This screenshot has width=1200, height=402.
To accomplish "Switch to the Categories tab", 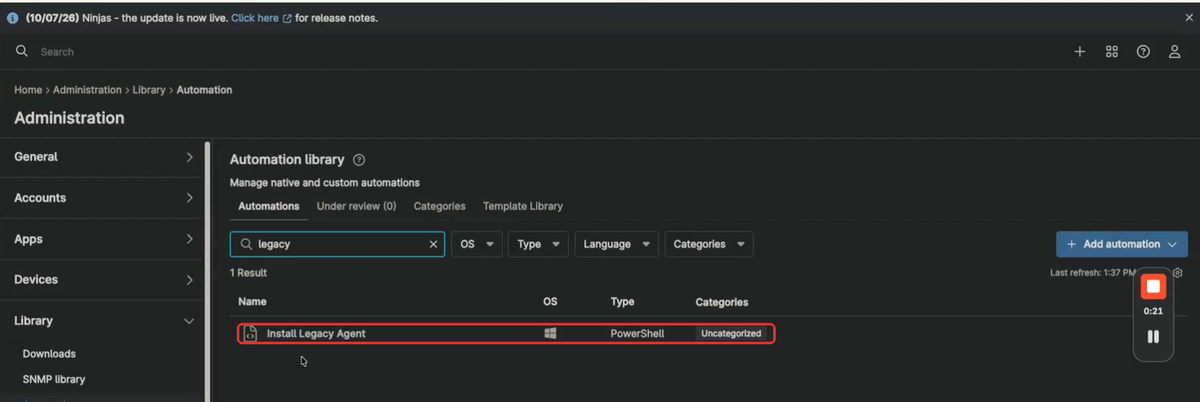I will [x=440, y=206].
